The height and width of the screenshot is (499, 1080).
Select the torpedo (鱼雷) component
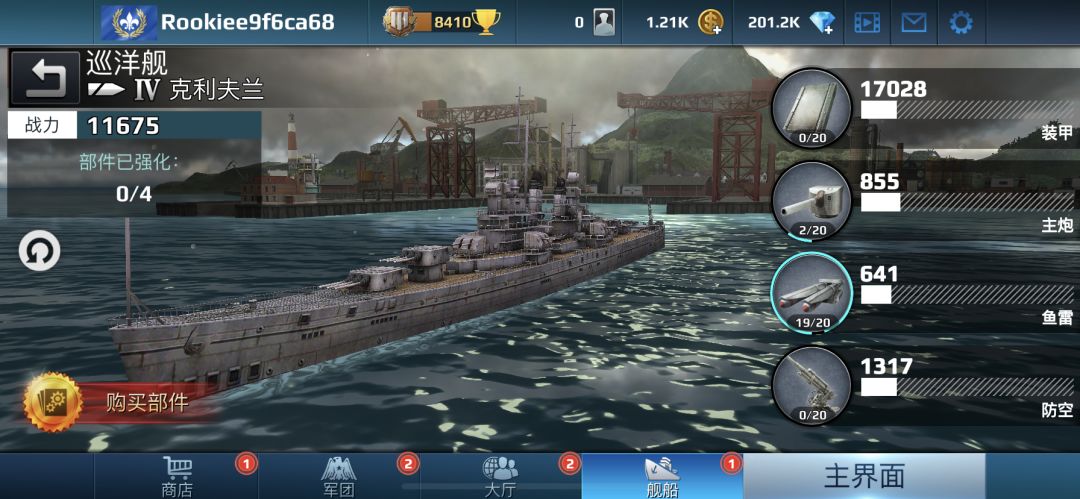coord(812,293)
